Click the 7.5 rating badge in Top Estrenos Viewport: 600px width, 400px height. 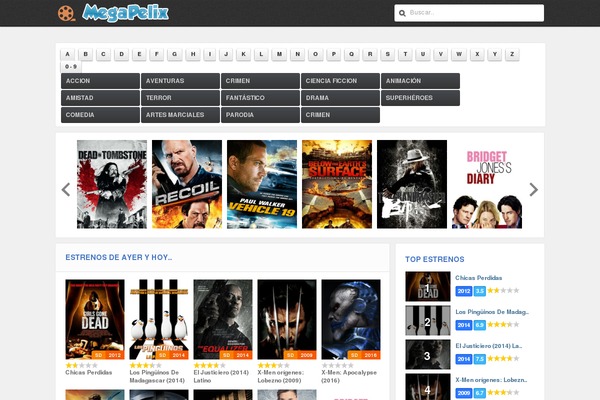479,359
